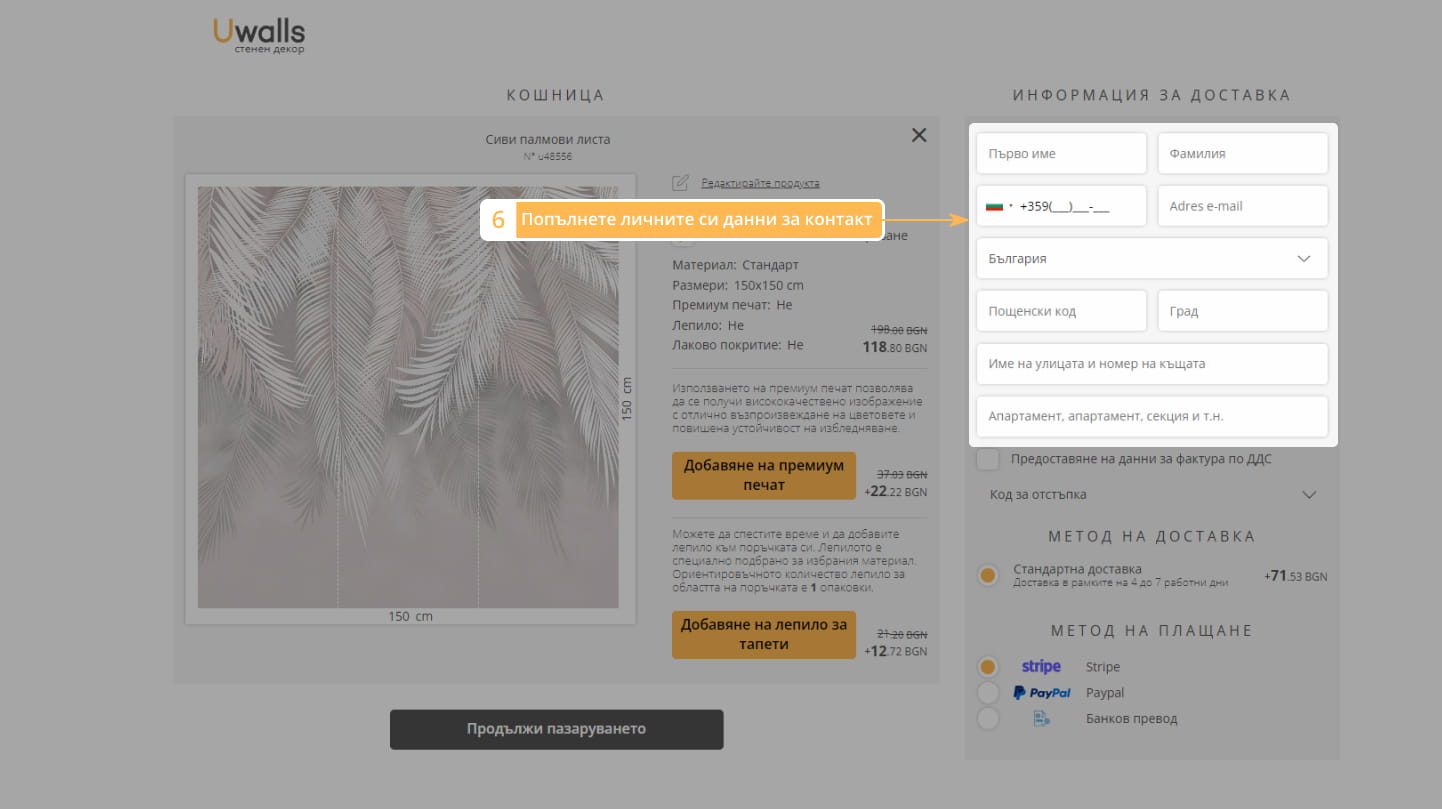Choose the Банков превод radio button

point(988,719)
